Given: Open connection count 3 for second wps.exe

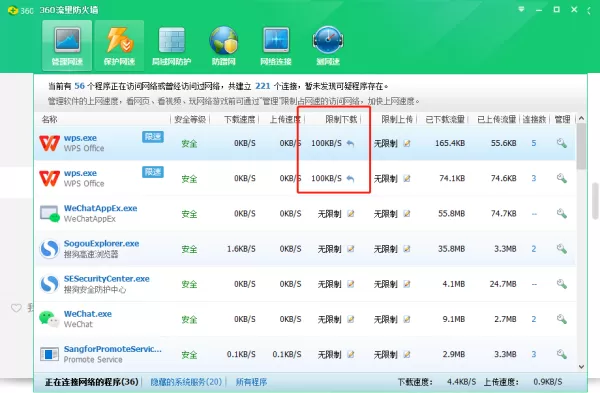Looking at the screenshot, I should pyautogui.click(x=534, y=179).
